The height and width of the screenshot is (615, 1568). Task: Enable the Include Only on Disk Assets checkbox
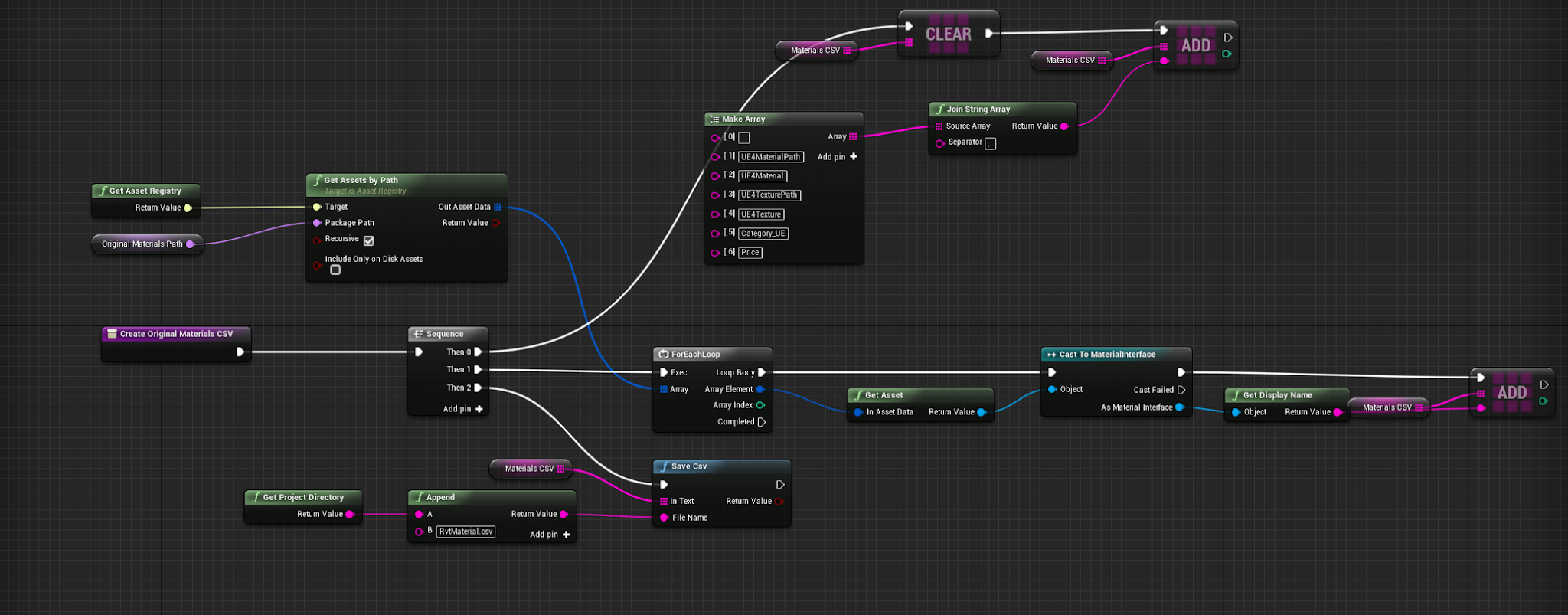tap(335, 270)
